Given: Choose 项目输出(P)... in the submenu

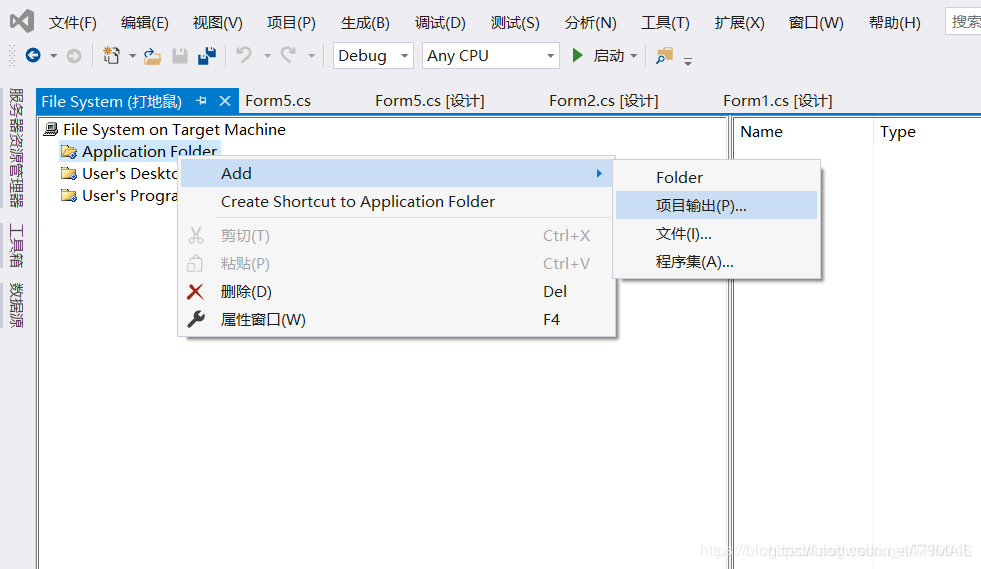Looking at the screenshot, I should coord(716,205).
